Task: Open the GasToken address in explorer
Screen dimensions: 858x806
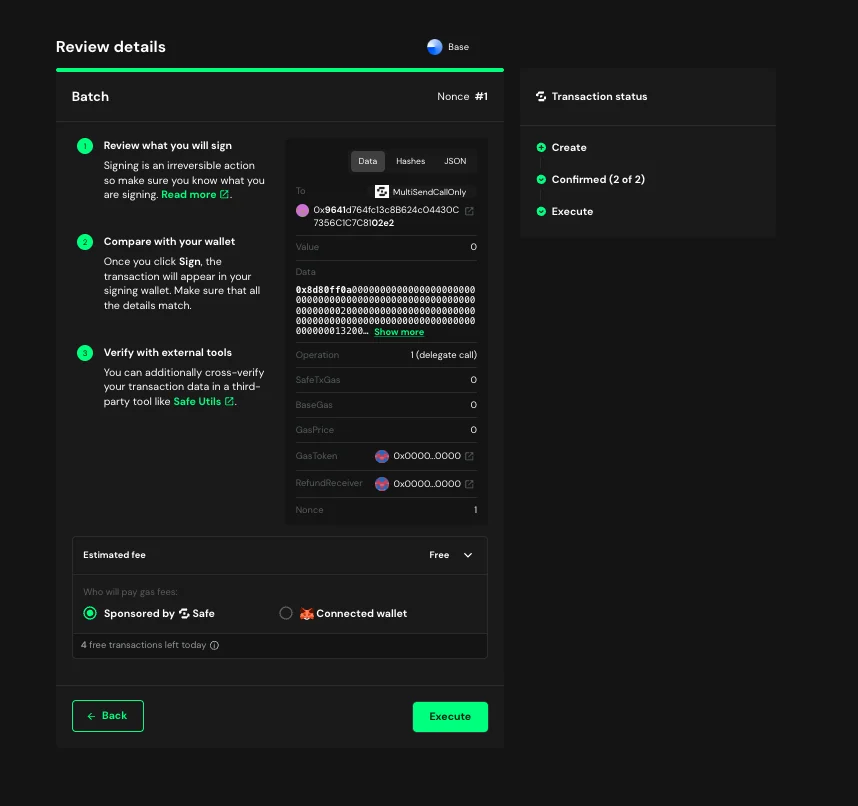Action: click(470, 456)
